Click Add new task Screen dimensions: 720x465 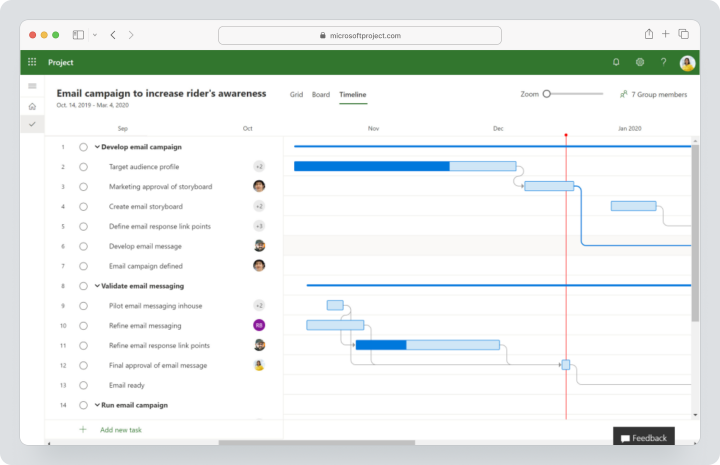(121, 430)
